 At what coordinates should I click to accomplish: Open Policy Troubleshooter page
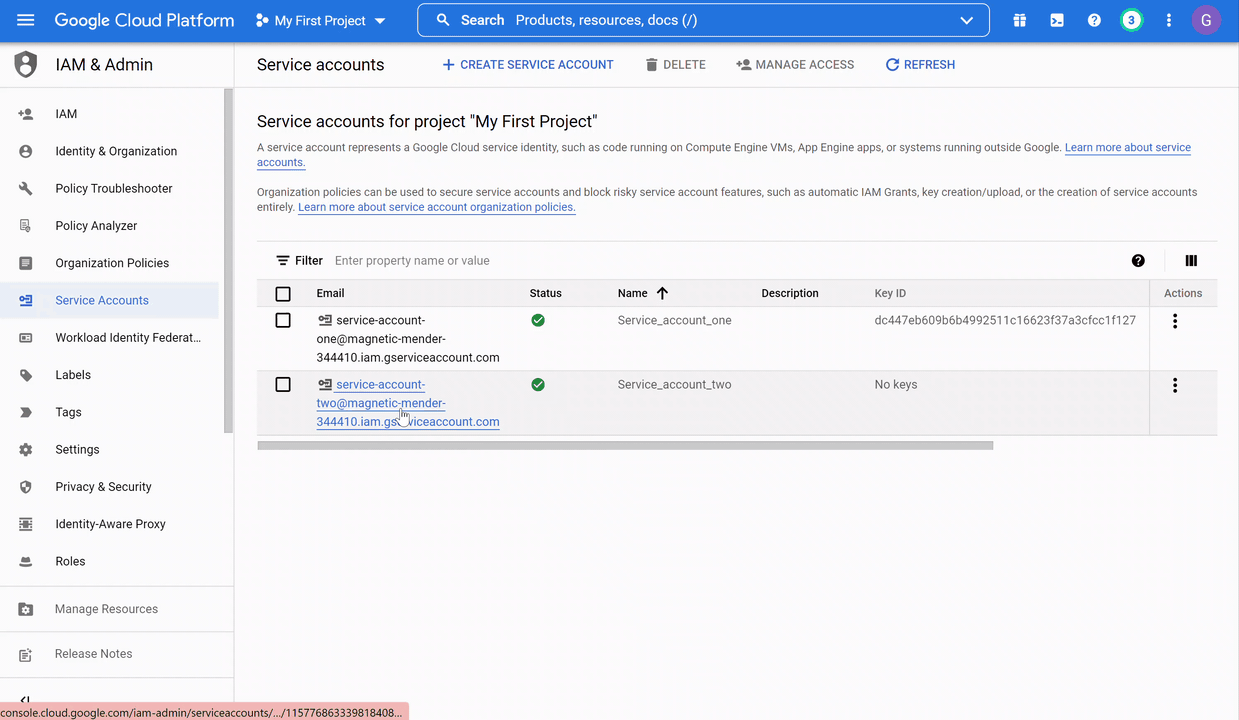[x=114, y=188]
